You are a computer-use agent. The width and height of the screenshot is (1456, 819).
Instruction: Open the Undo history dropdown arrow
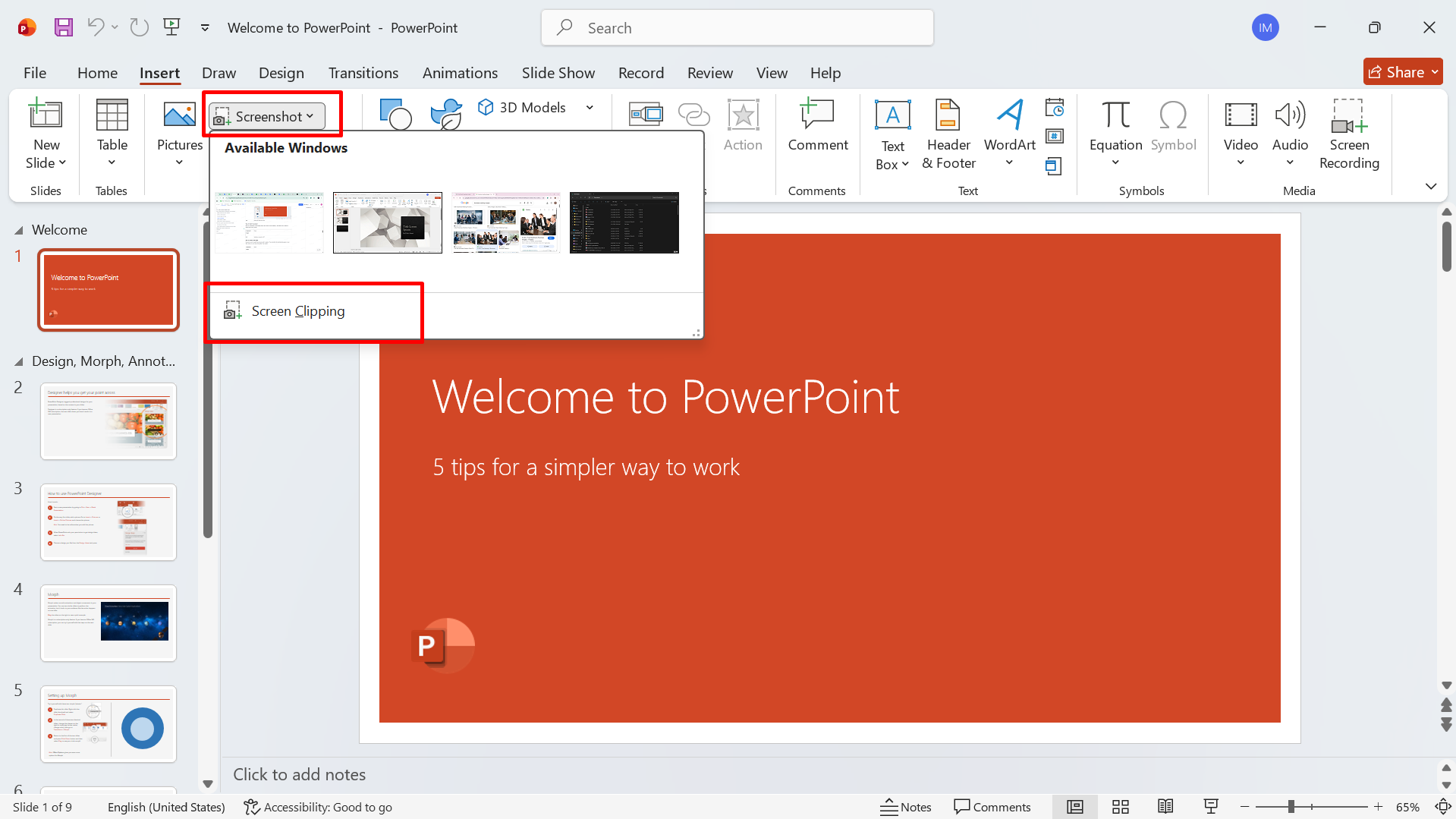pos(115,28)
